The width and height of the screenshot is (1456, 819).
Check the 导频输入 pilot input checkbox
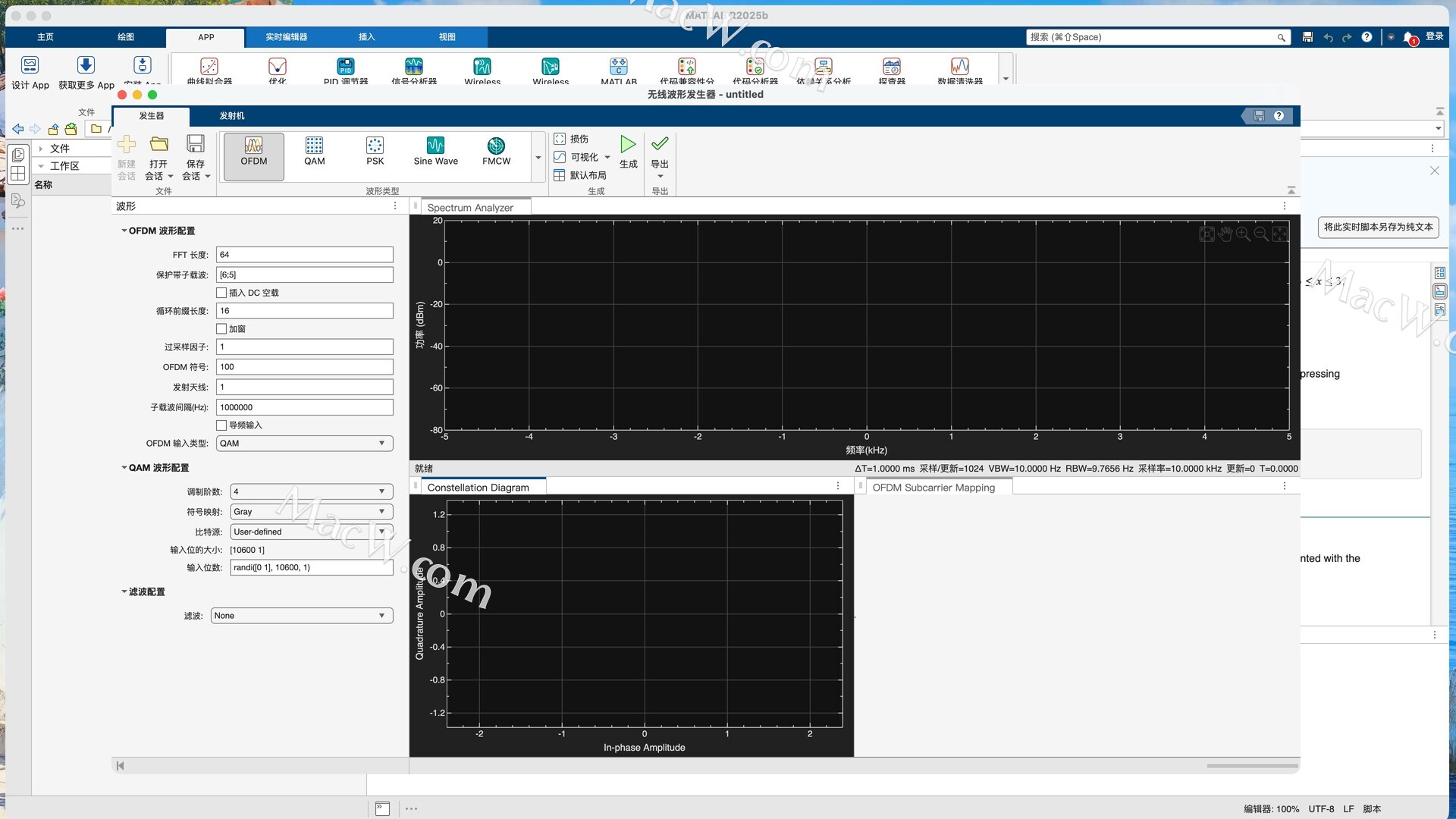221,425
